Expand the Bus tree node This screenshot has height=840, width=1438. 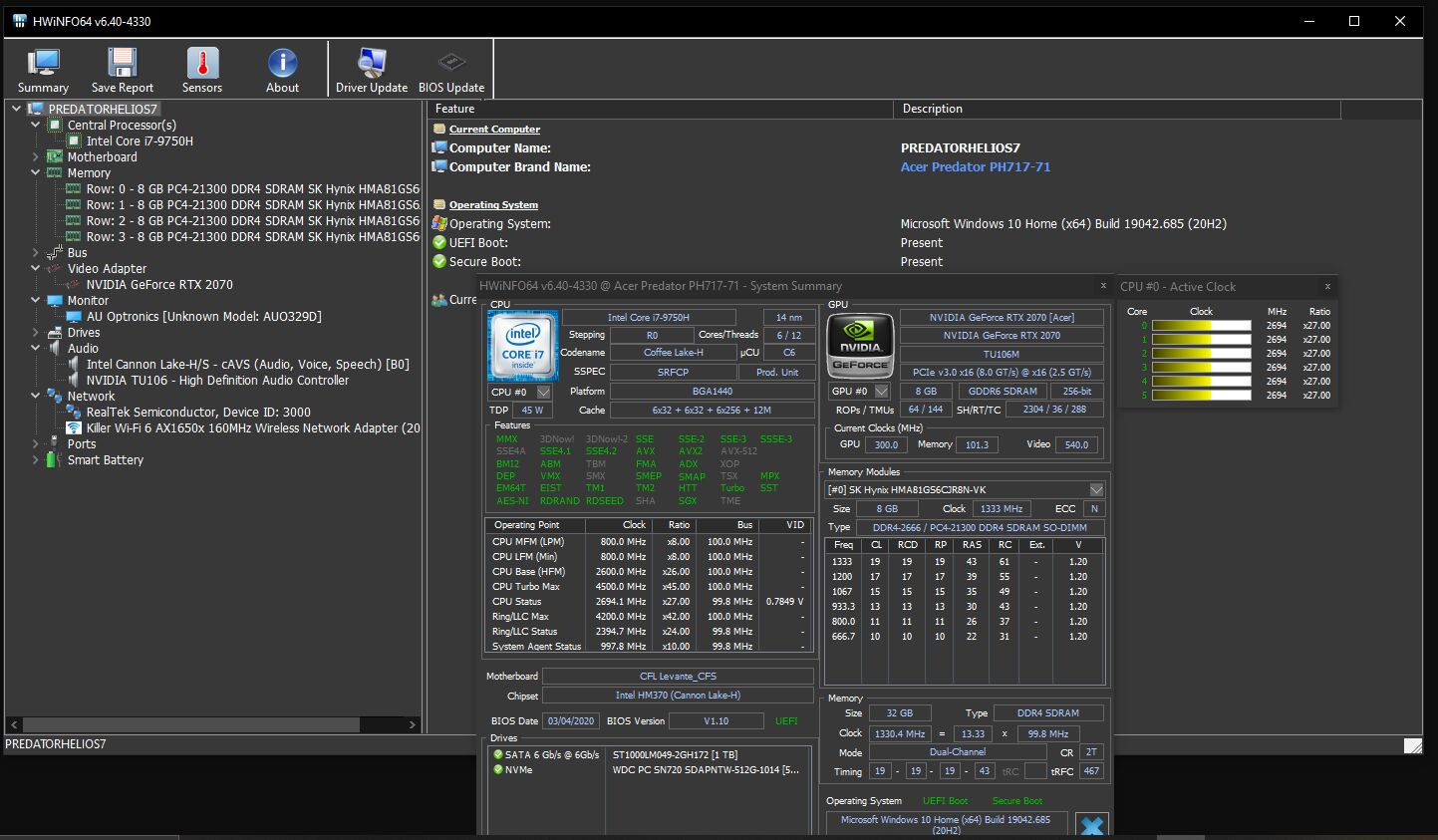pos(36,252)
